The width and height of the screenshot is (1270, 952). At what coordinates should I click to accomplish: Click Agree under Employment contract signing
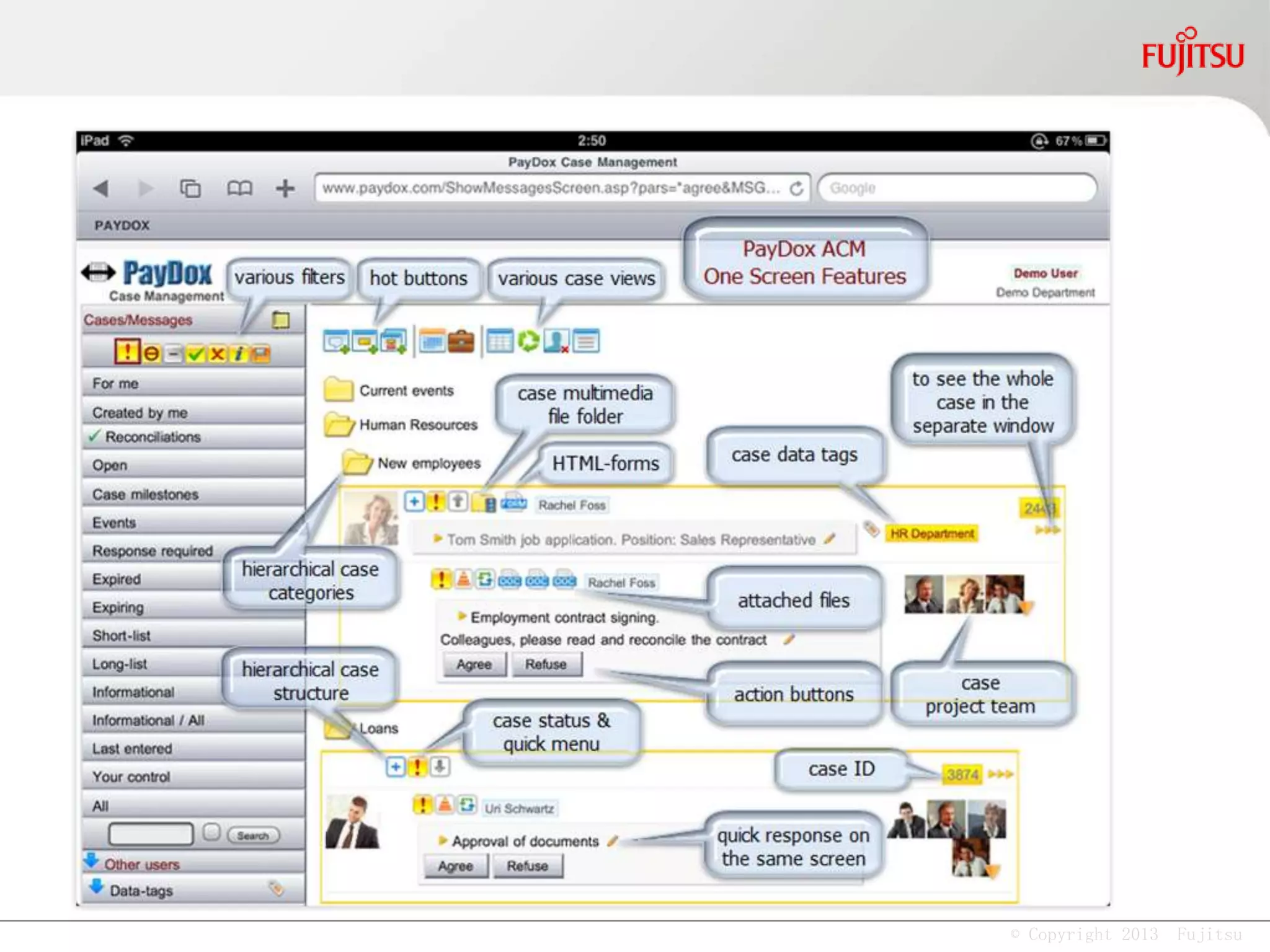click(x=474, y=664)
